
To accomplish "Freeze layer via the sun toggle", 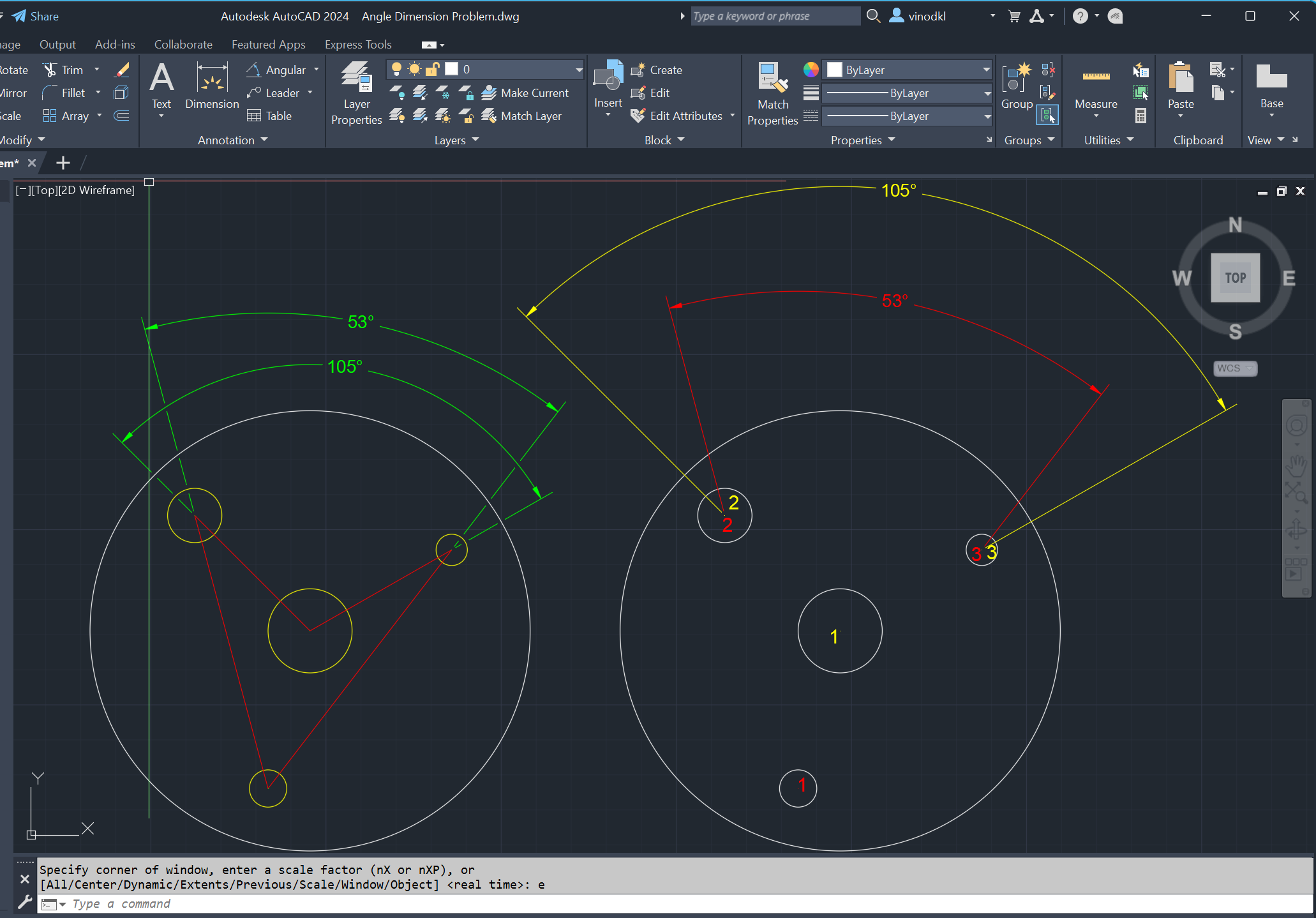I will [414, 68].
